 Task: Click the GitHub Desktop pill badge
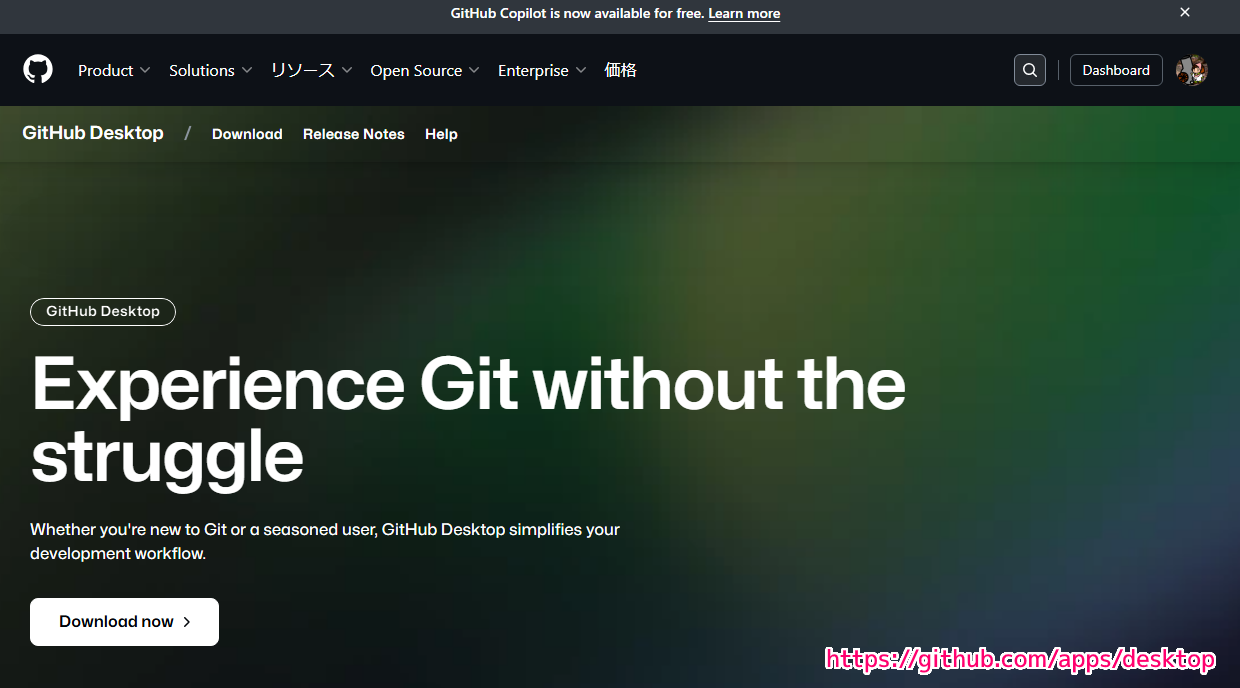[102, 311]
